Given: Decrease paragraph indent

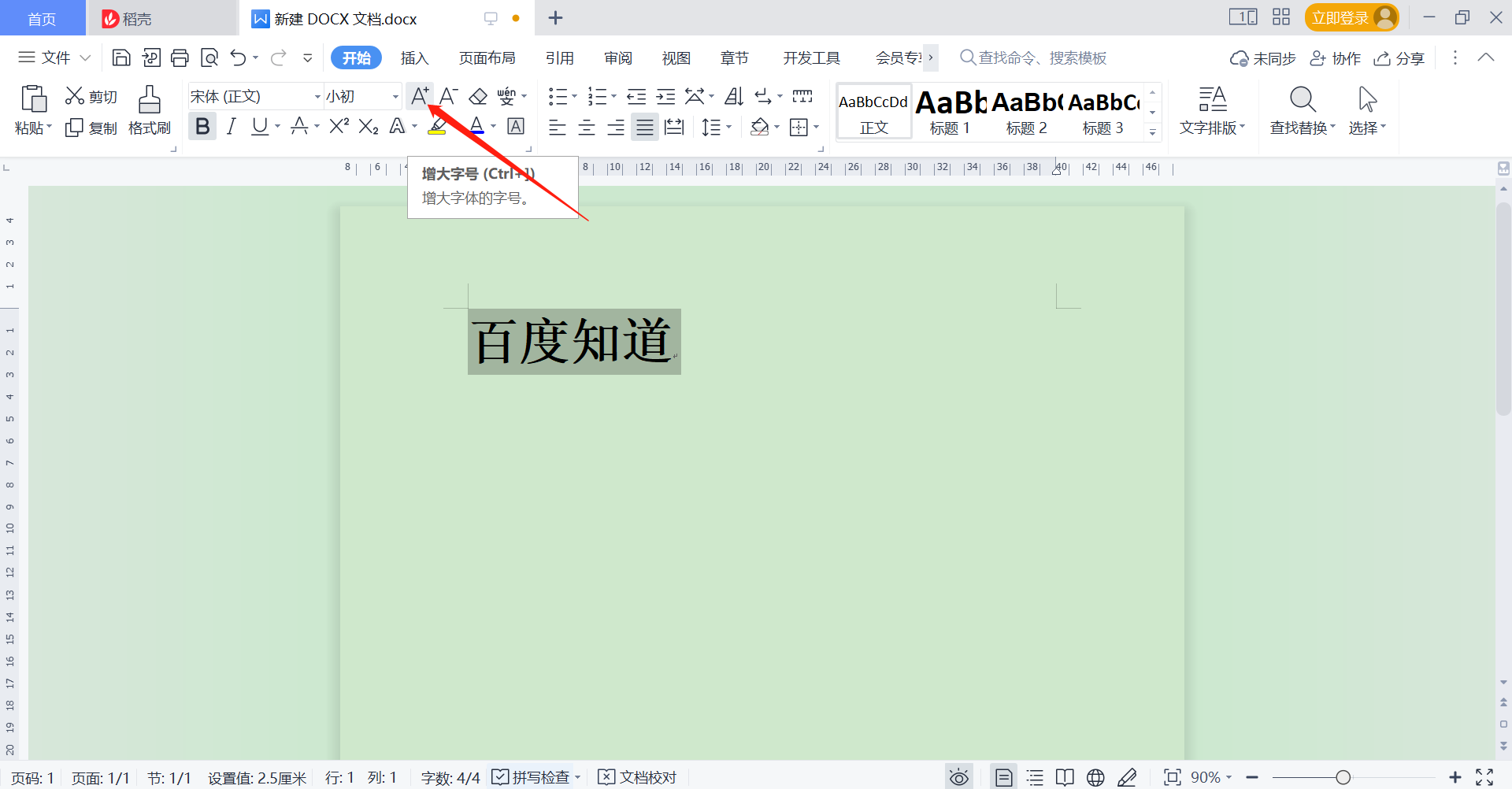Looking at the screenshot, I should (636, 96).
